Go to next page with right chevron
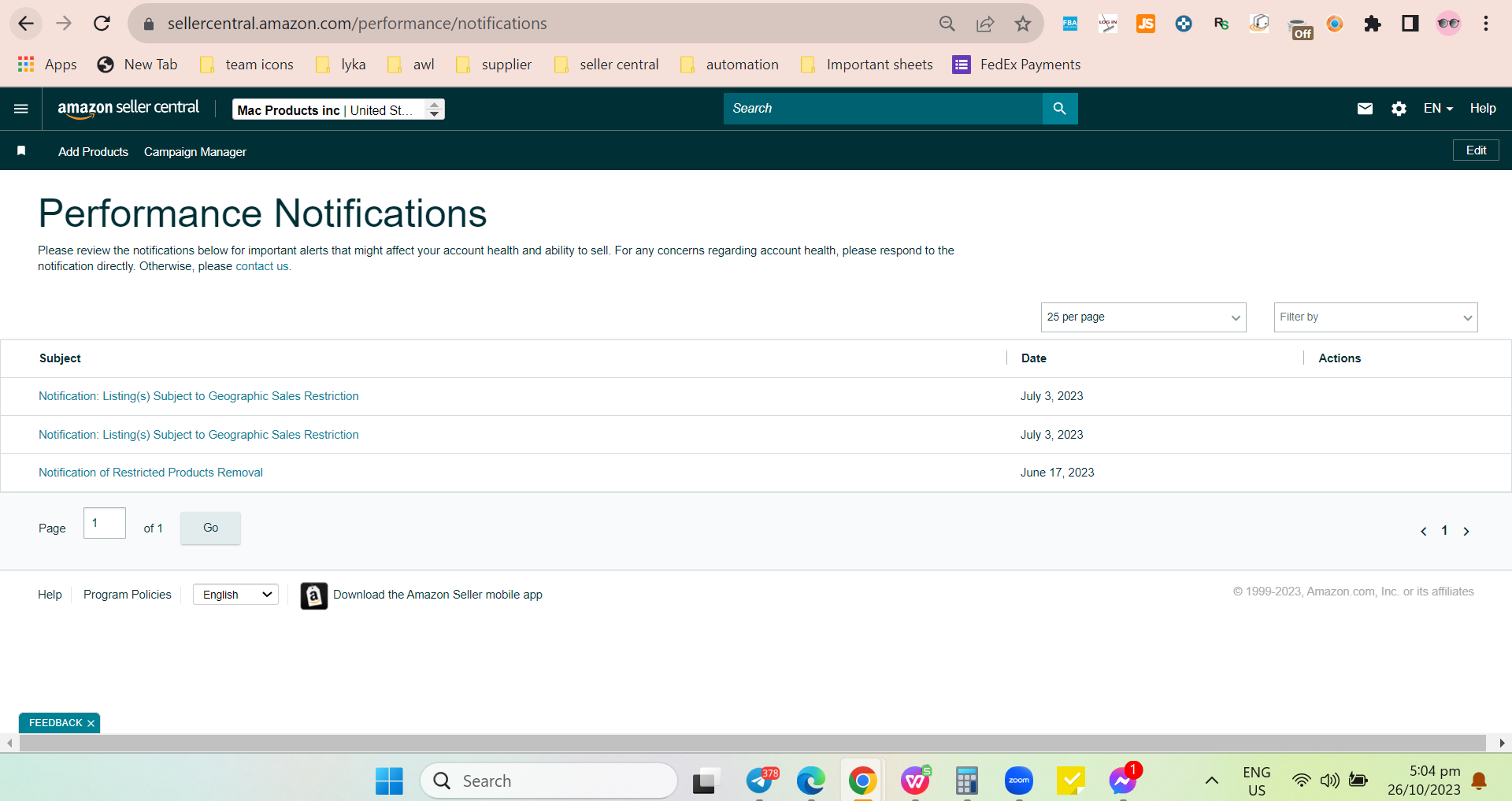 tap(1466, 532)
